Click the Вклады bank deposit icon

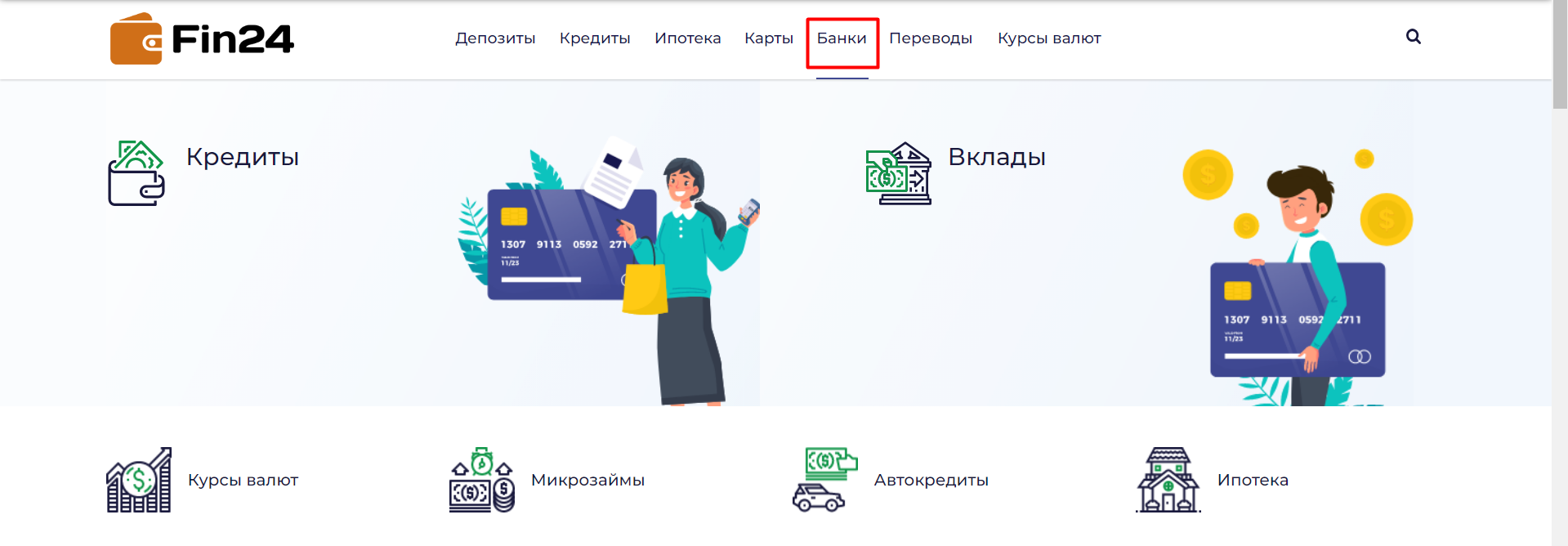[899, 173]
